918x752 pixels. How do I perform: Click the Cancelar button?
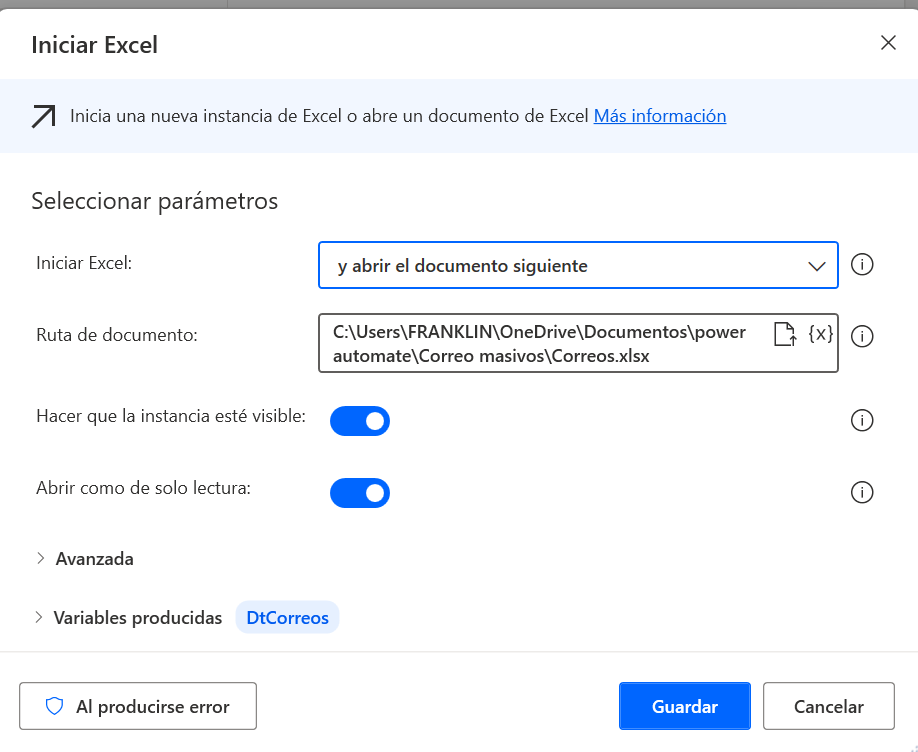click(x=828, y=706)
